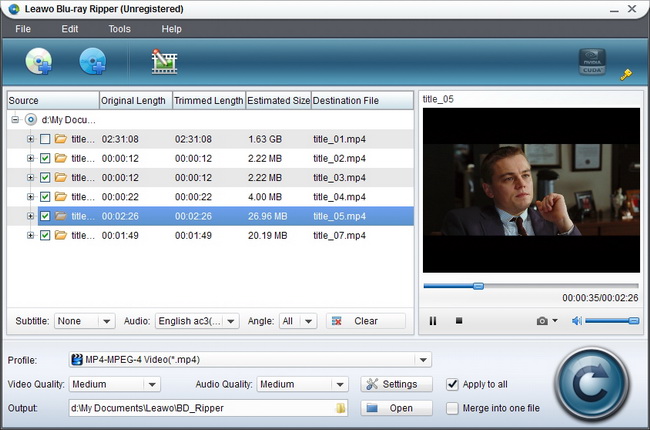Click the Trimmed Length column header
The width and height of the screenshot is (650, 430).
tap(209, 100)
